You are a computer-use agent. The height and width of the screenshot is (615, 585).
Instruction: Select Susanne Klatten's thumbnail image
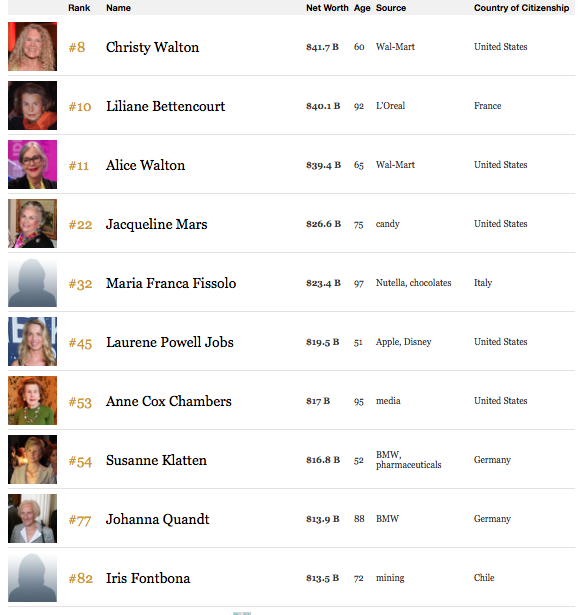pyautogui.click(x=33, y=460)
